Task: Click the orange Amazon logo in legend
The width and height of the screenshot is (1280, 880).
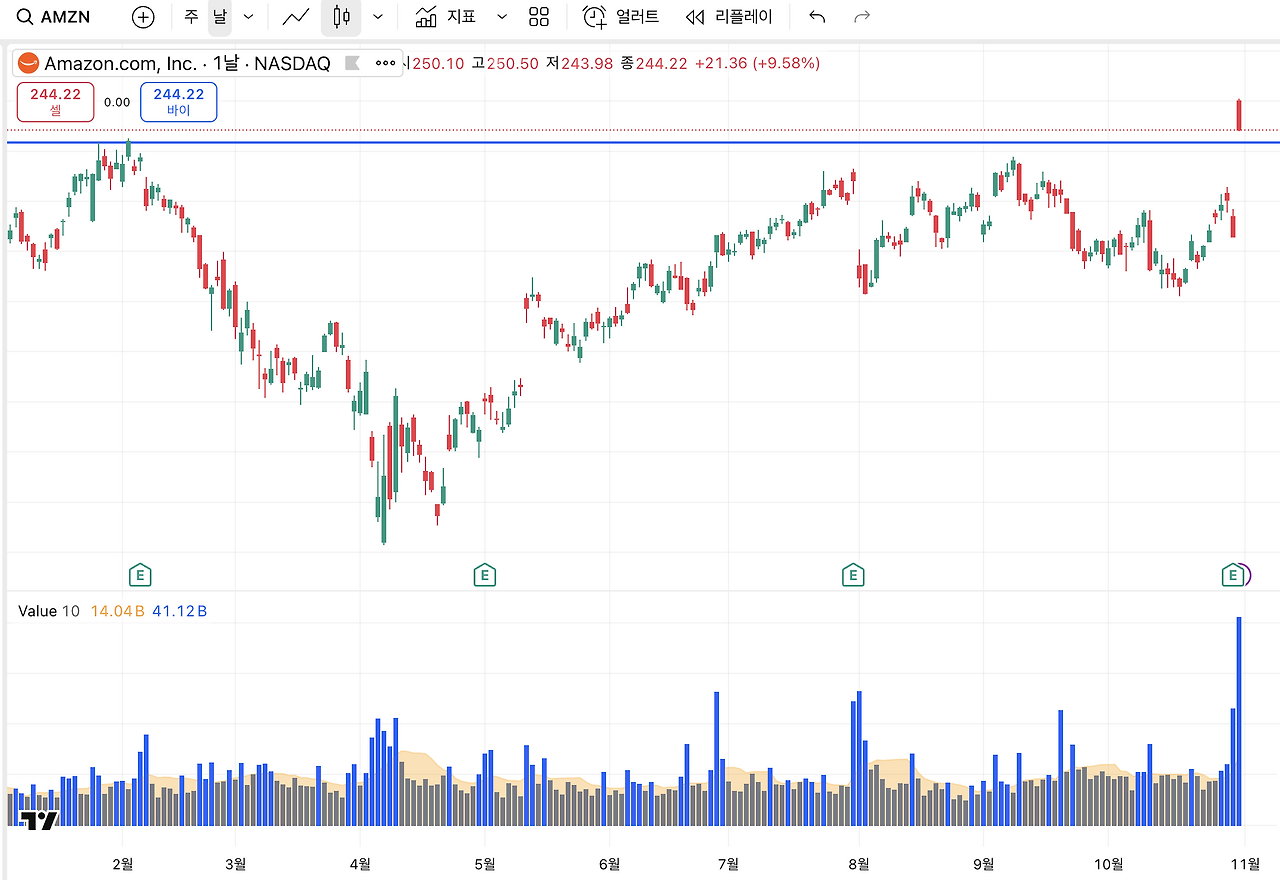Action: tap(28, 63)
